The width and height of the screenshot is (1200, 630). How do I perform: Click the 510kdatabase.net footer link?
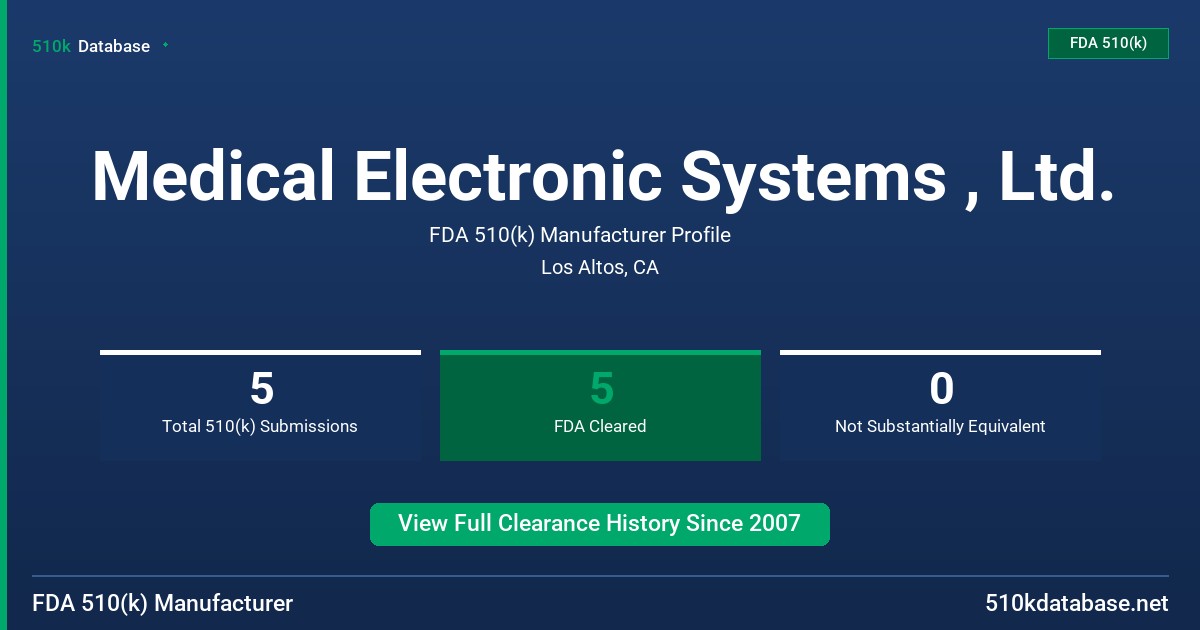(x=1076, y=604)
